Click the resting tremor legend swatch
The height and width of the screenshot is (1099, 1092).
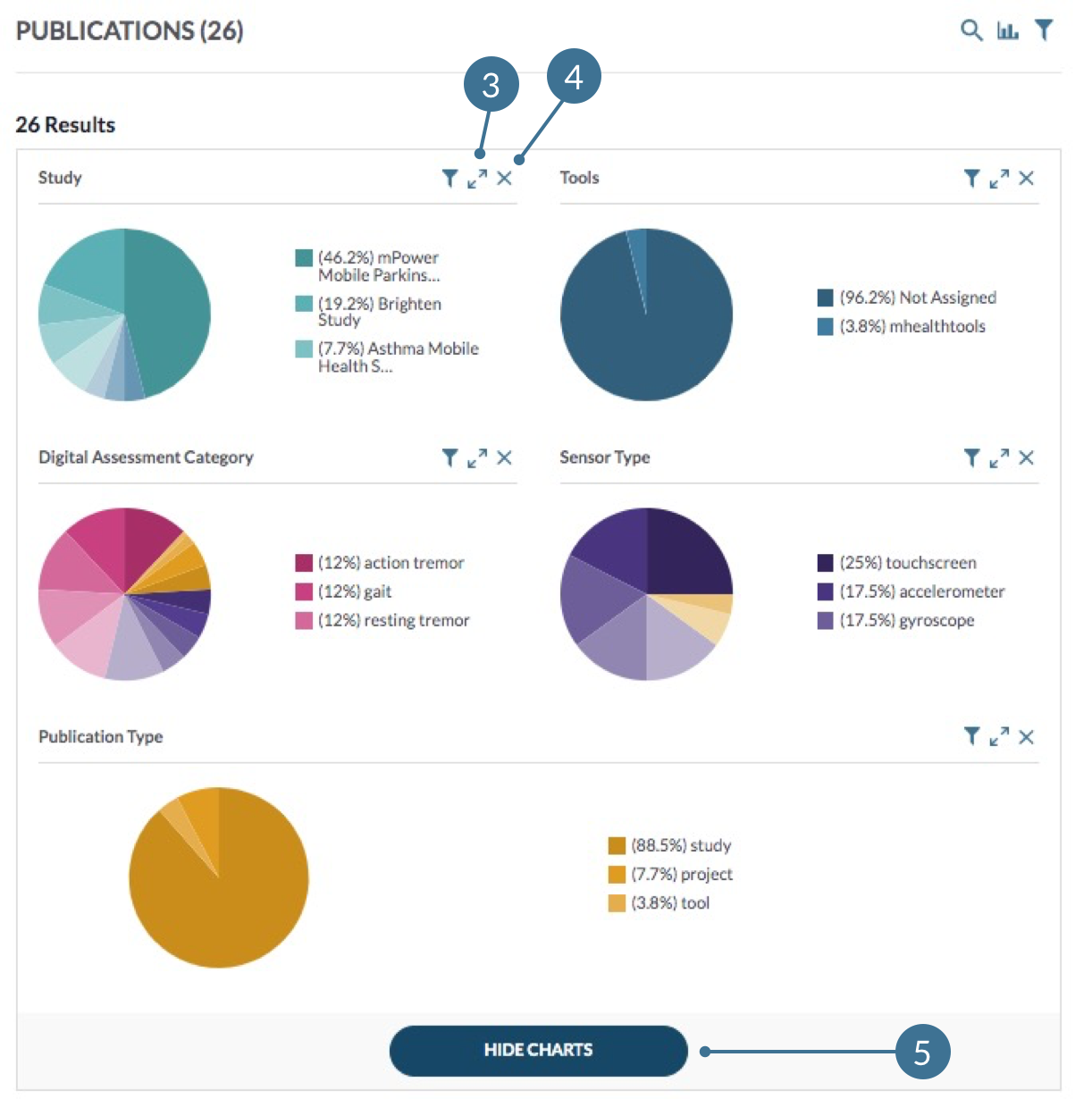coord(304,620)
